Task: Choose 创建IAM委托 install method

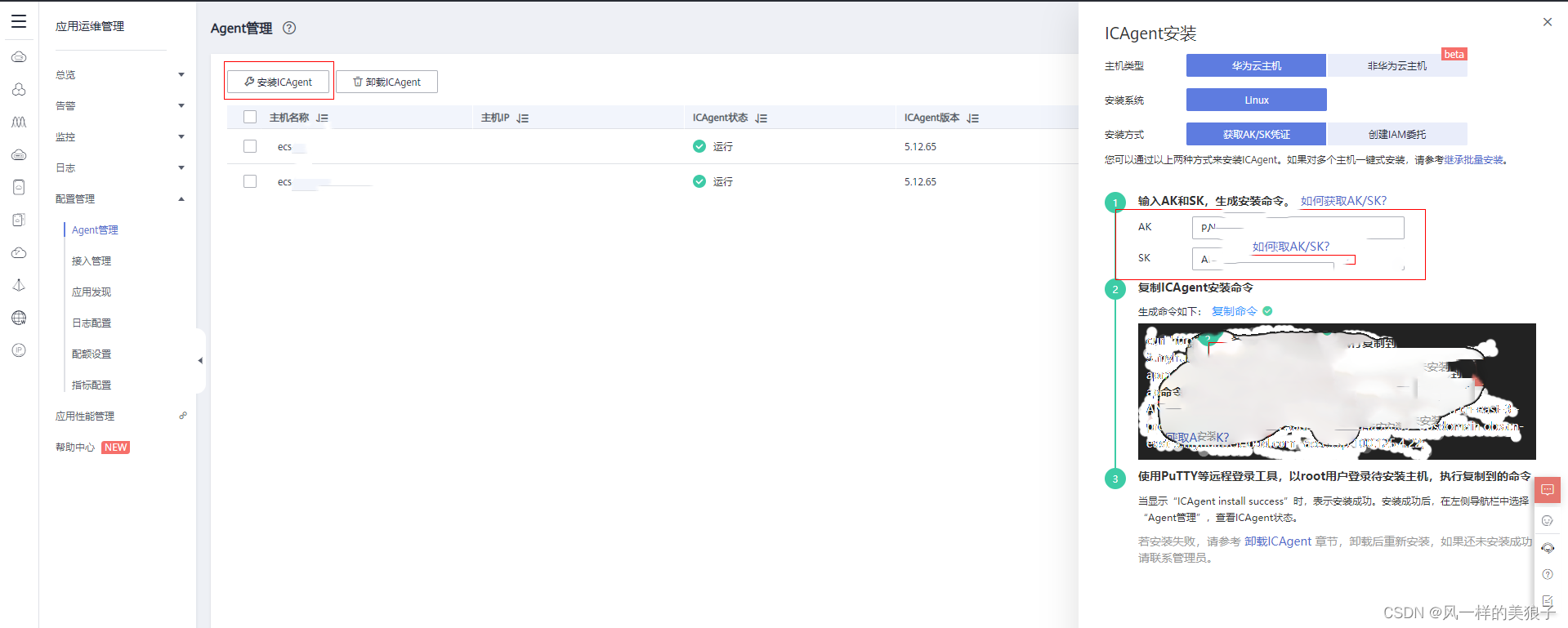Action: (x=1397, y=134)
